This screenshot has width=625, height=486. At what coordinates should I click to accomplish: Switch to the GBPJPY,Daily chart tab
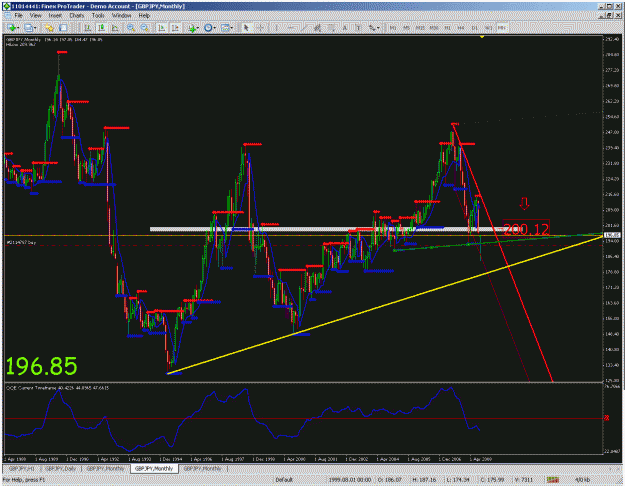[61, 468]
